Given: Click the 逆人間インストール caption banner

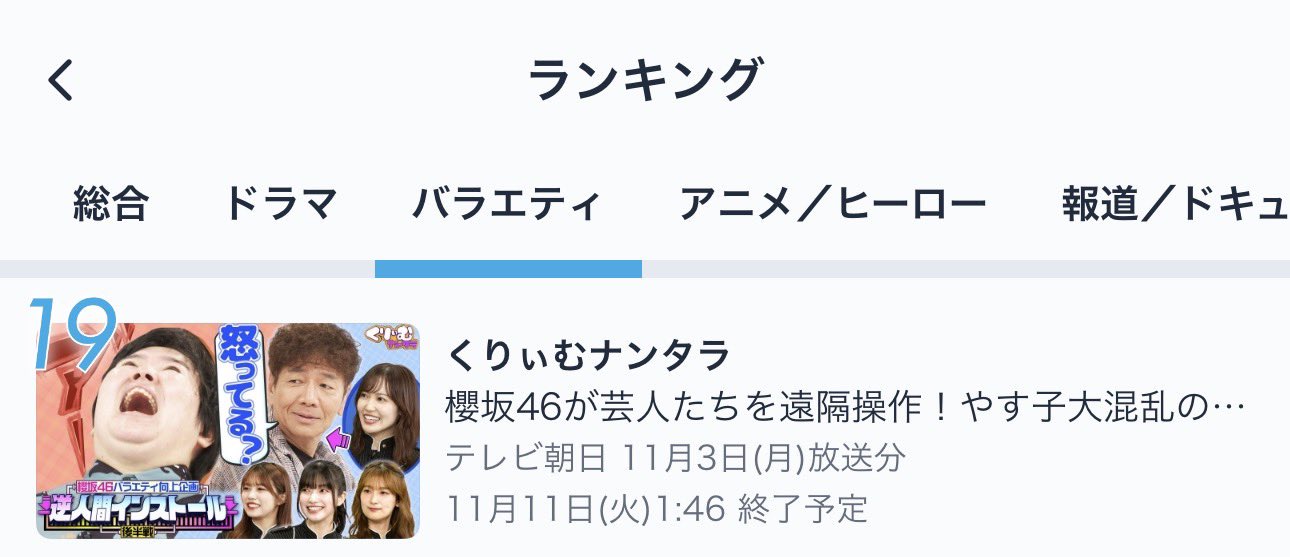Looking at the screenshot, I should 138,505.
